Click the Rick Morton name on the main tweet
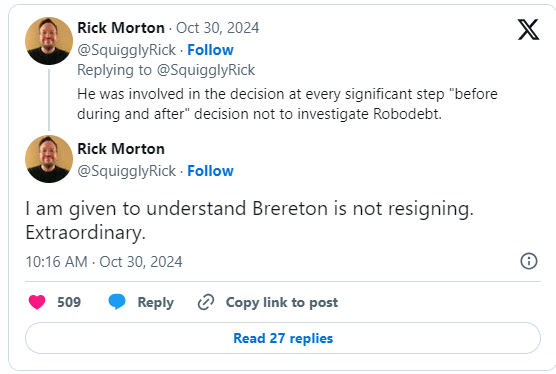The height and width of the screenshot is (374, 556). pos(121,149)
